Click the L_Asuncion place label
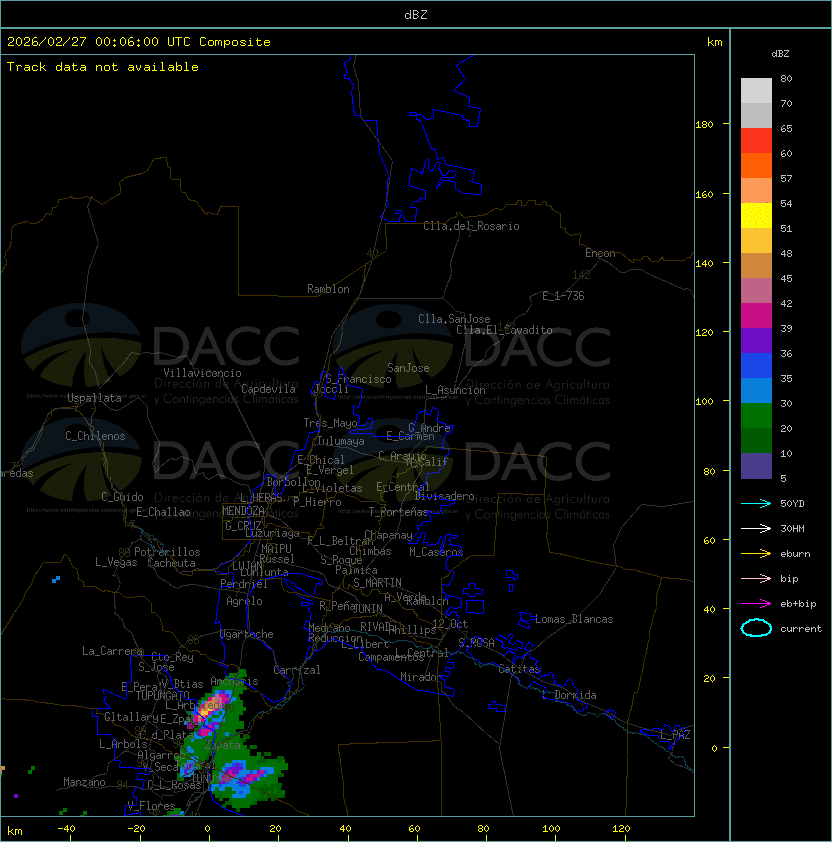 [455, 390]
